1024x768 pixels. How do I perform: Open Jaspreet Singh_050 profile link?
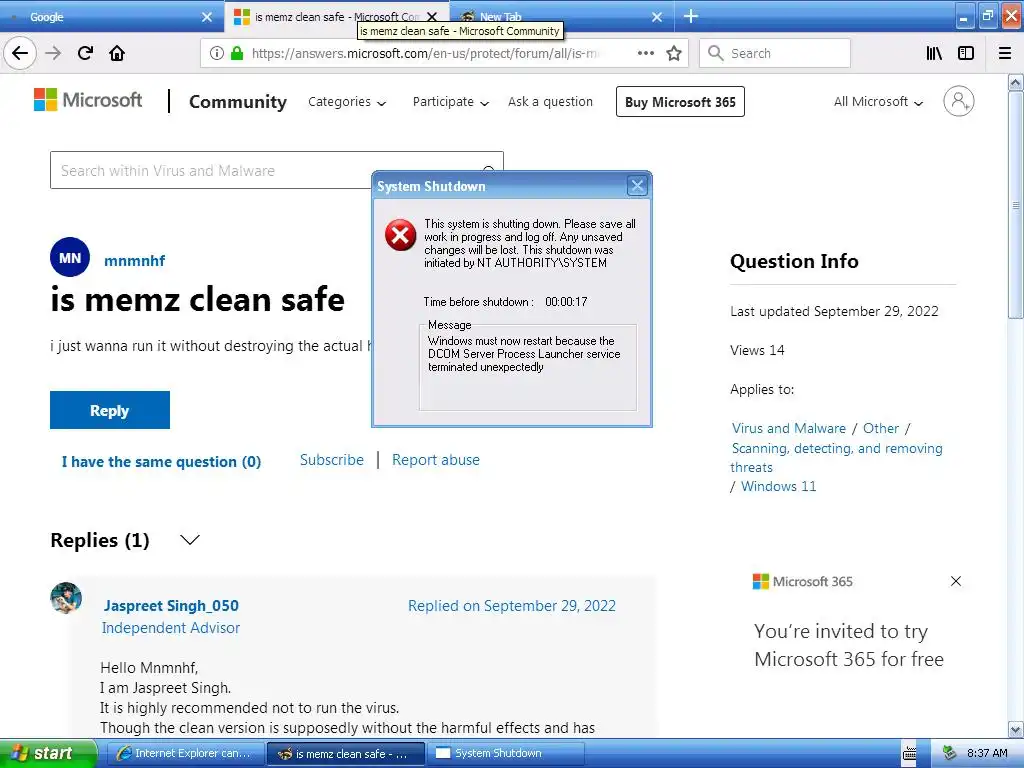[x=171, y=605]
